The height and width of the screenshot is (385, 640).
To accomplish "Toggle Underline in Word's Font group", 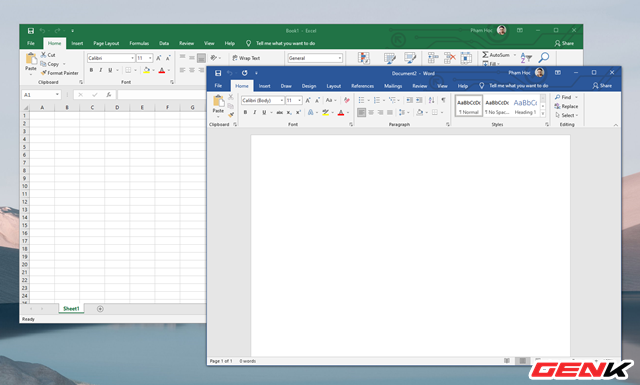I will tap(264, 112).
